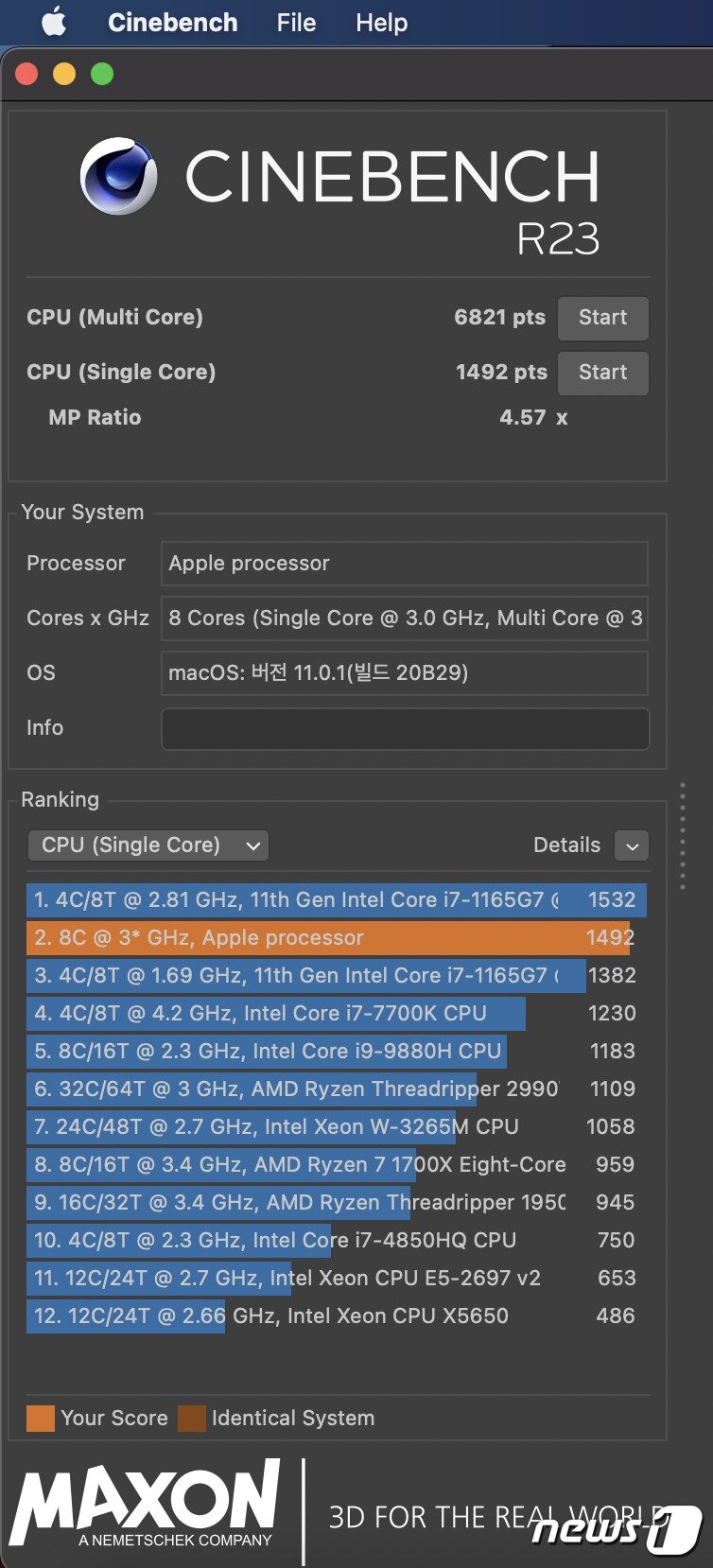Click the Cinebench sphere logo
The height and width of the screenshot is (1568, 713).
118,176
